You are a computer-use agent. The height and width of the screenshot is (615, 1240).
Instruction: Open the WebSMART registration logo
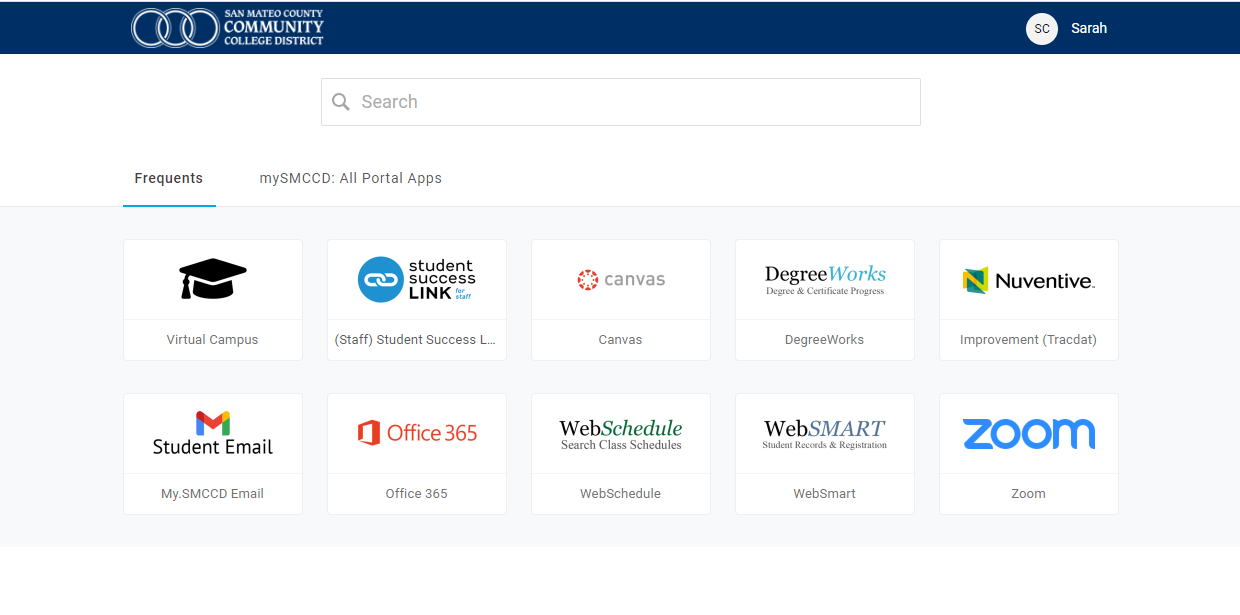824,433
